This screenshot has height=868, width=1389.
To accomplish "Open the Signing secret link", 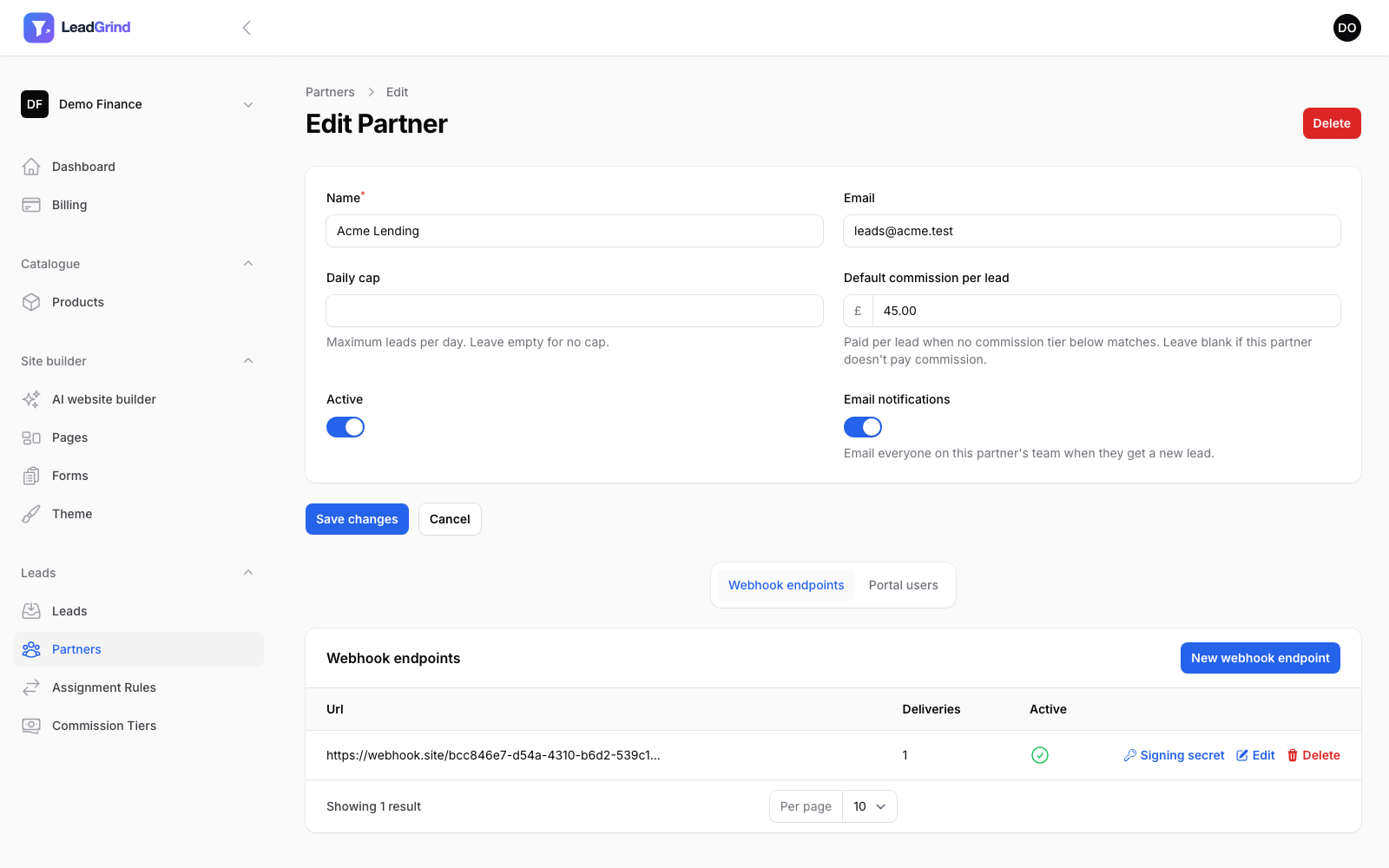I will [1174, 755].
